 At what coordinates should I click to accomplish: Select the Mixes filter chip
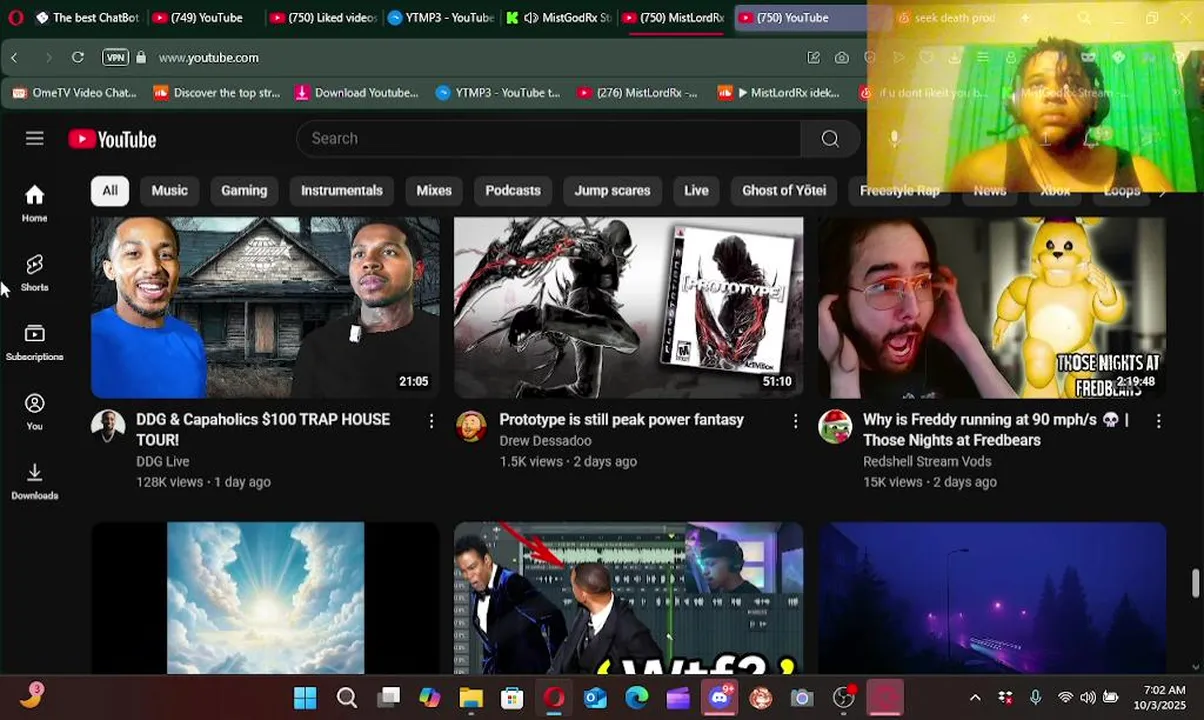click(x=434, y=190)
